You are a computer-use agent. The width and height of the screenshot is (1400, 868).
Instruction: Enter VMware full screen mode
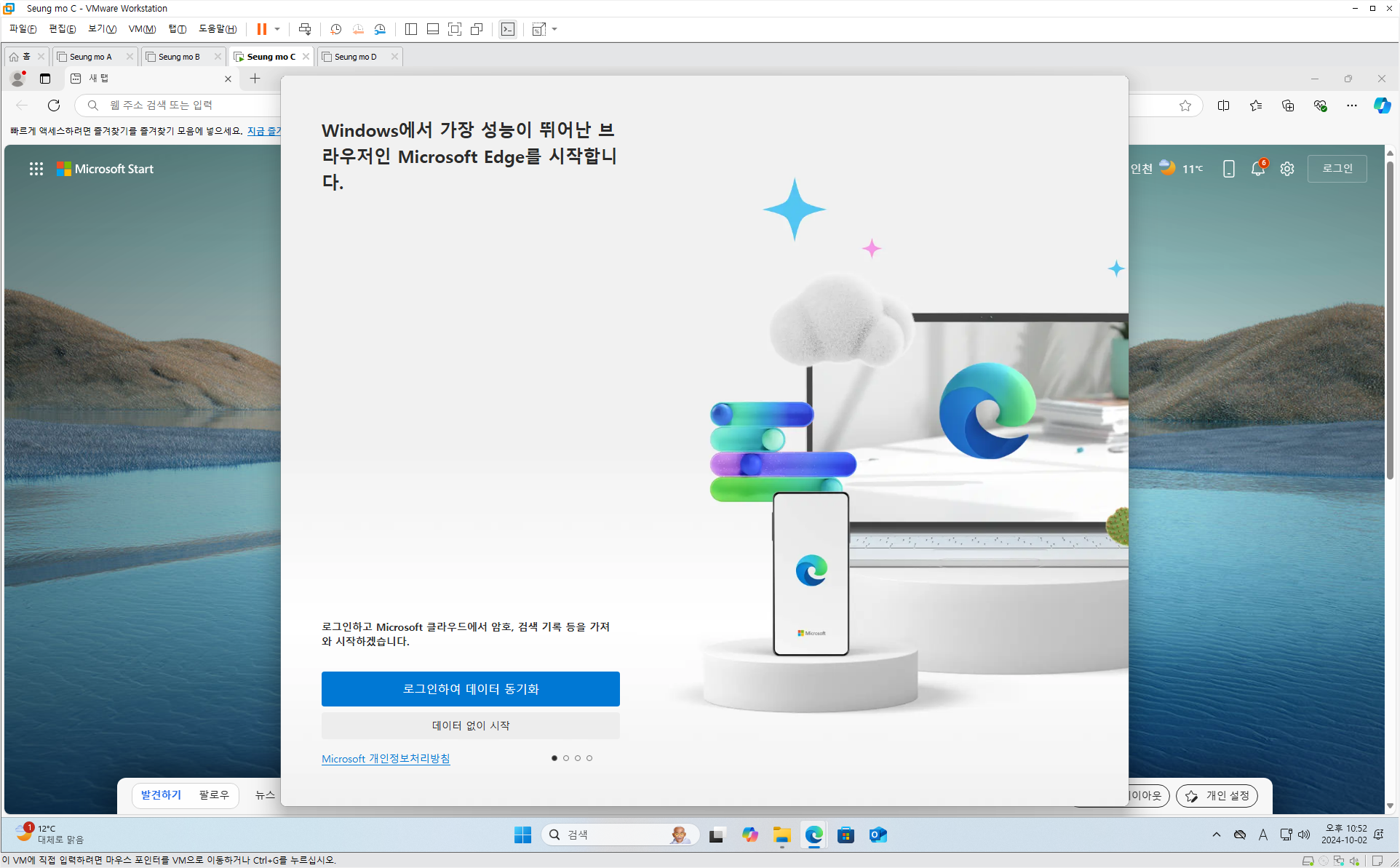455,29
